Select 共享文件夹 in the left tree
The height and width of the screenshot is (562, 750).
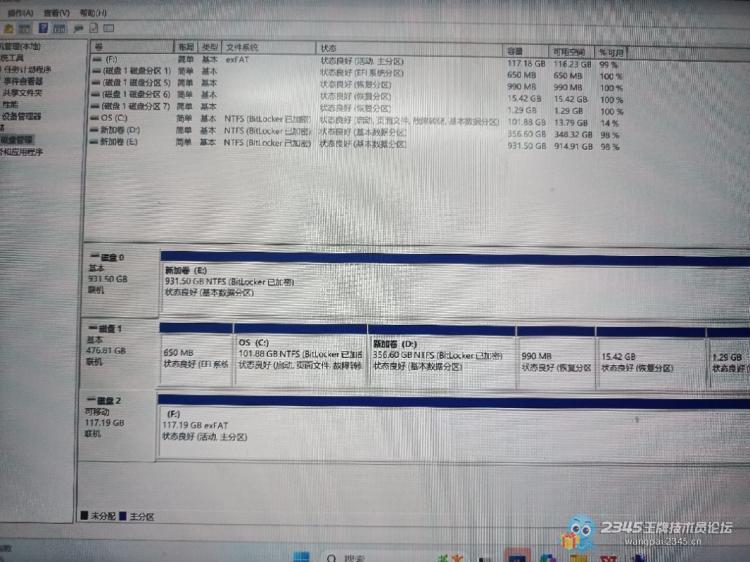coord(22,92)
